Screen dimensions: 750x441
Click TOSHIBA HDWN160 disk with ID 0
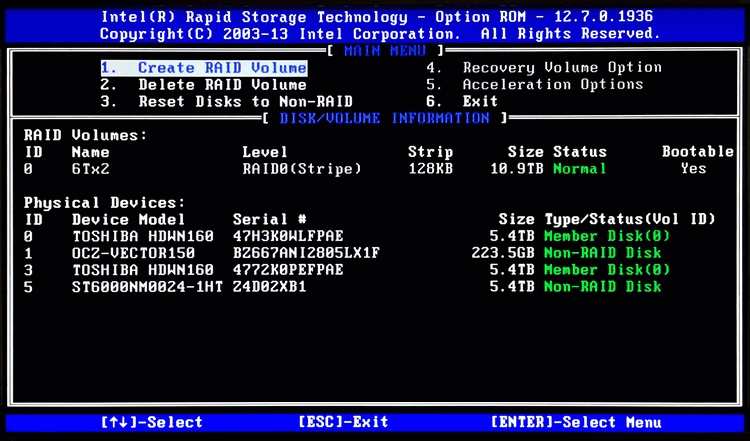click(142, 236)
